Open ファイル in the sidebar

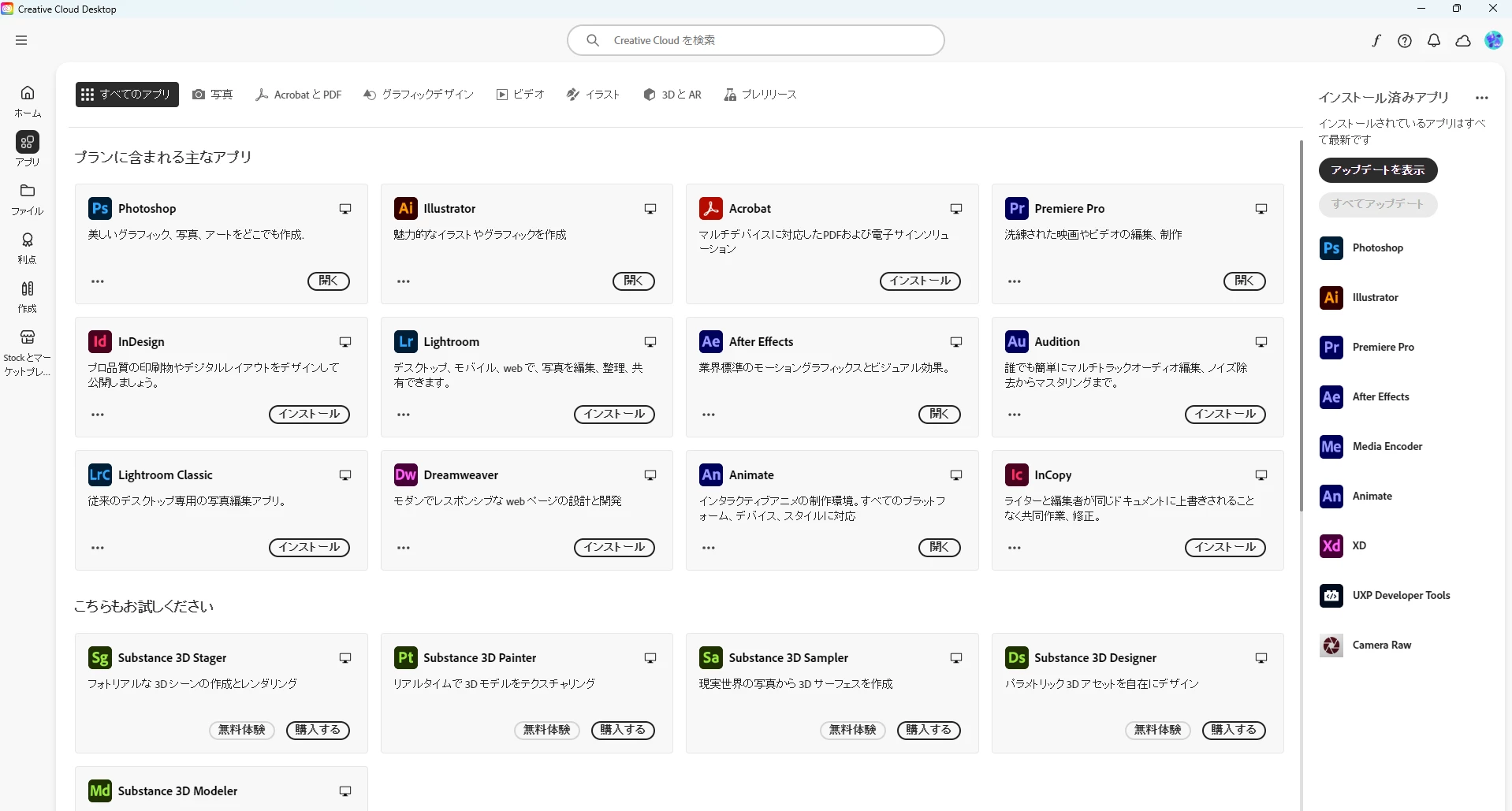click(28, 199)
